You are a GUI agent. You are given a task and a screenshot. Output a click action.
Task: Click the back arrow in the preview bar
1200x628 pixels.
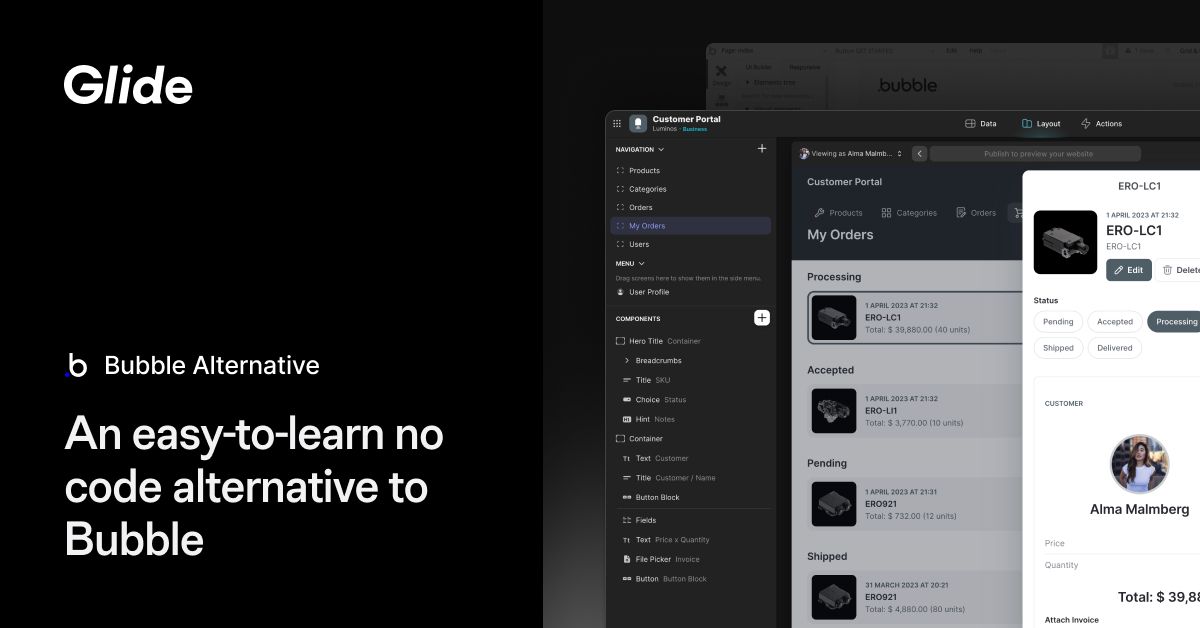coord(919,154)
